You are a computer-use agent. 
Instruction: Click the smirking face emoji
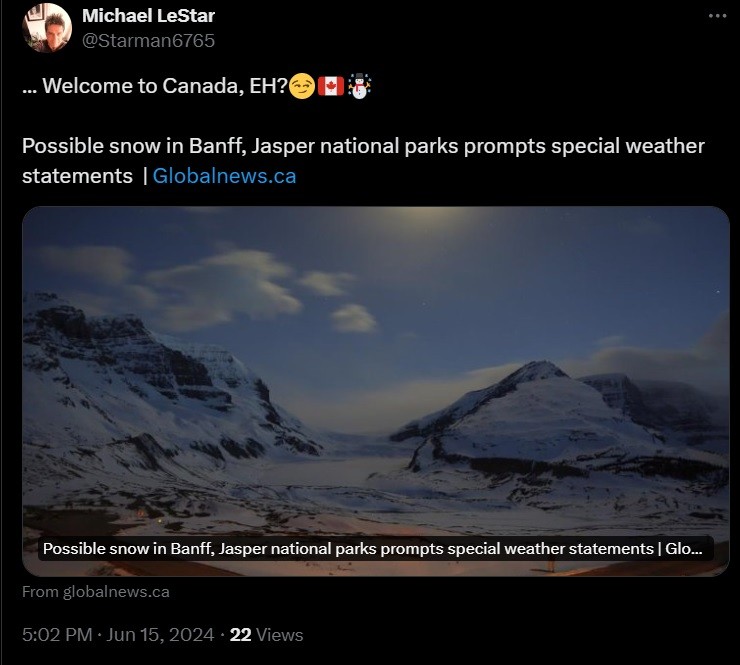point(302,86)
